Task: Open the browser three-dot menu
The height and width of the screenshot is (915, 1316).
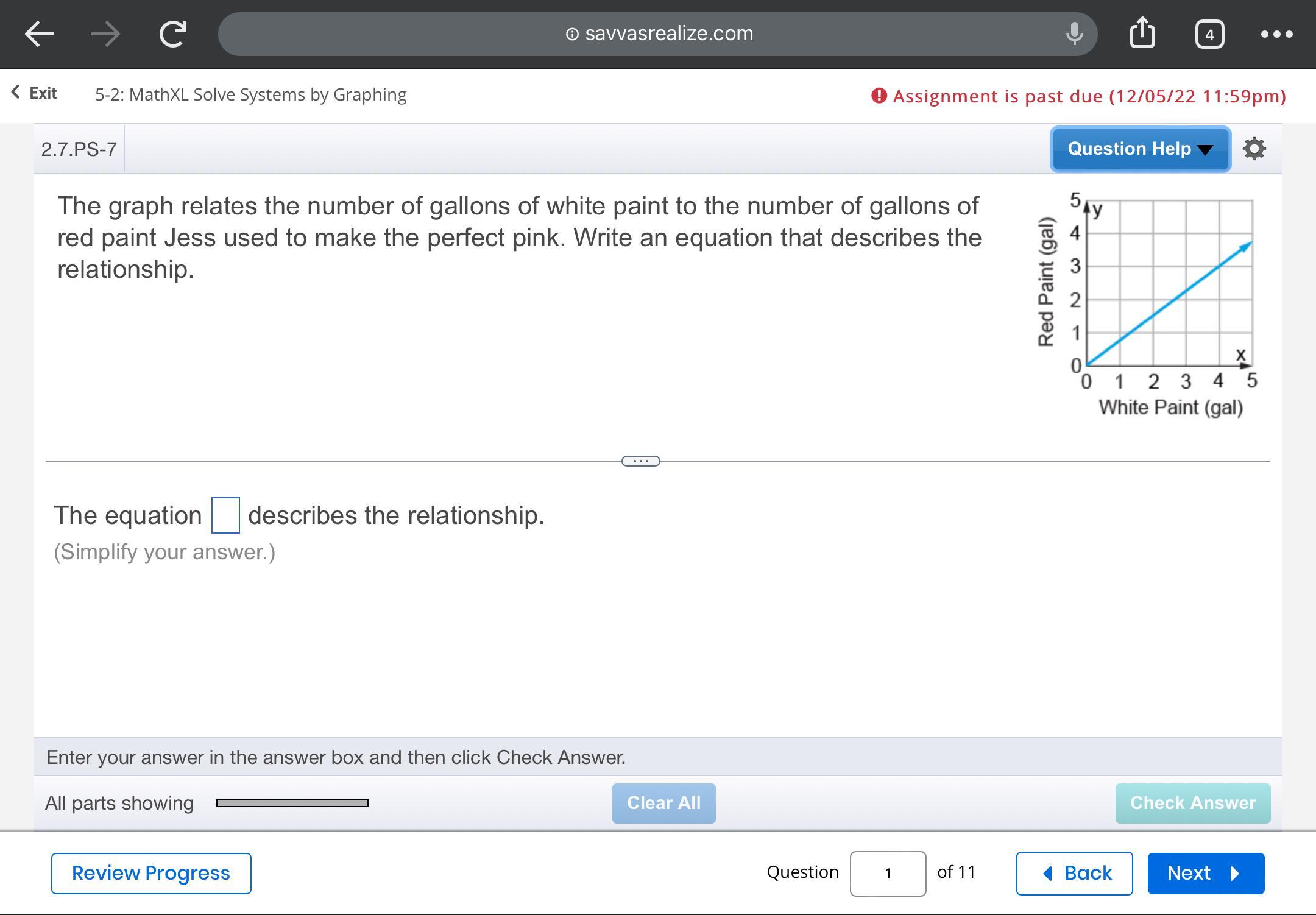Action: coord(1276,34)
